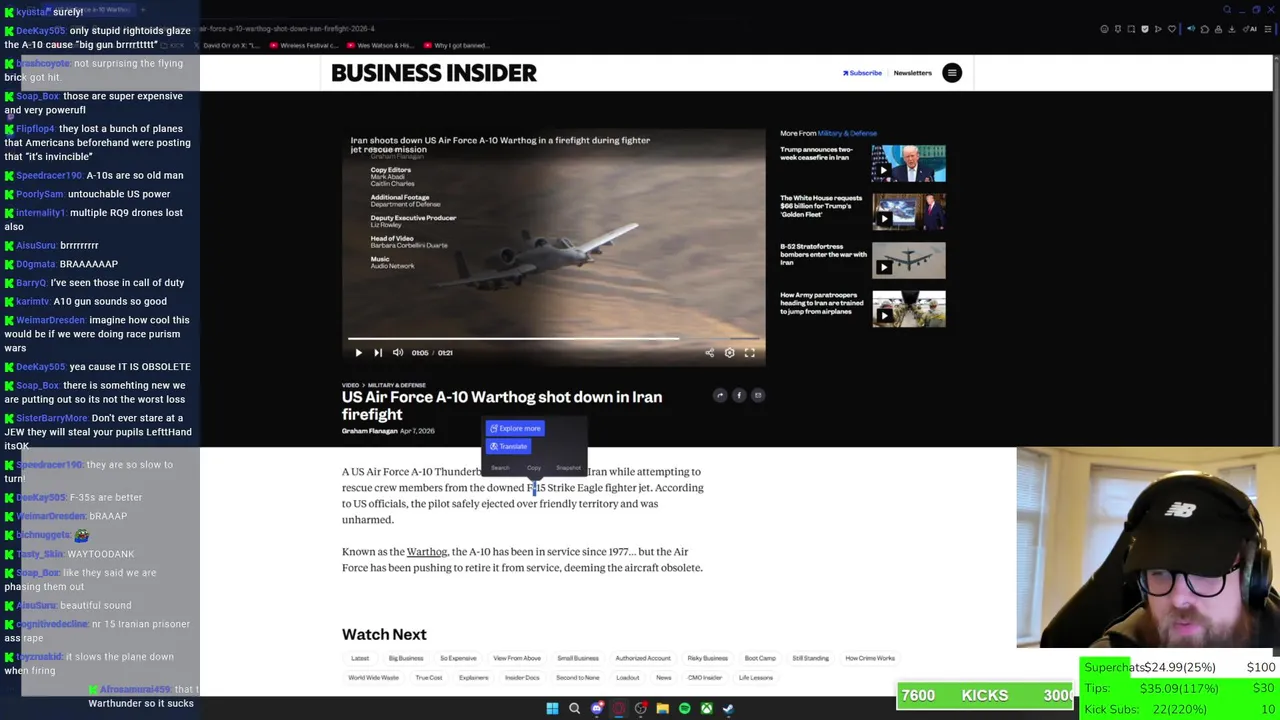Open Windows Start button on taskbar
Viewport: 1280px width, 720px height.
pyautogui.click(x=552, y=709)
